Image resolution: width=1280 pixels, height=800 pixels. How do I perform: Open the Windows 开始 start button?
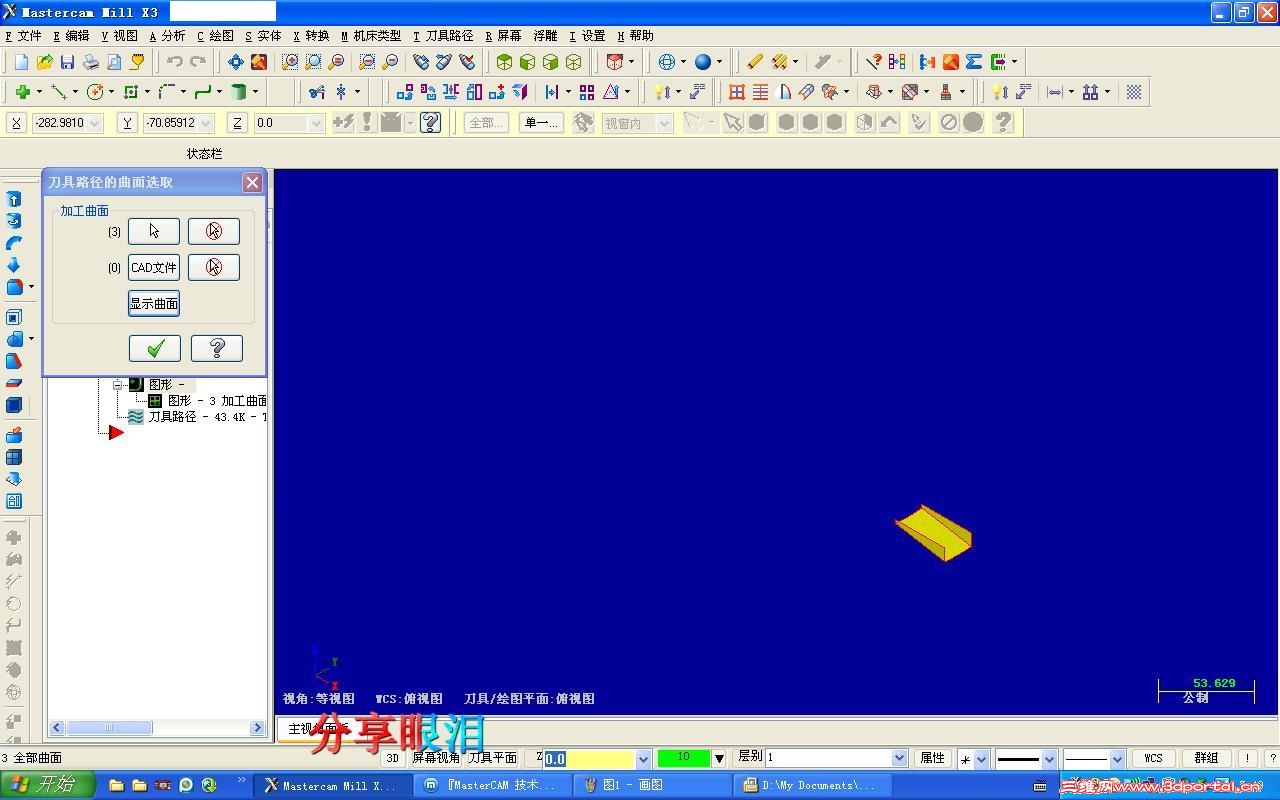click(x=47, y=785)
